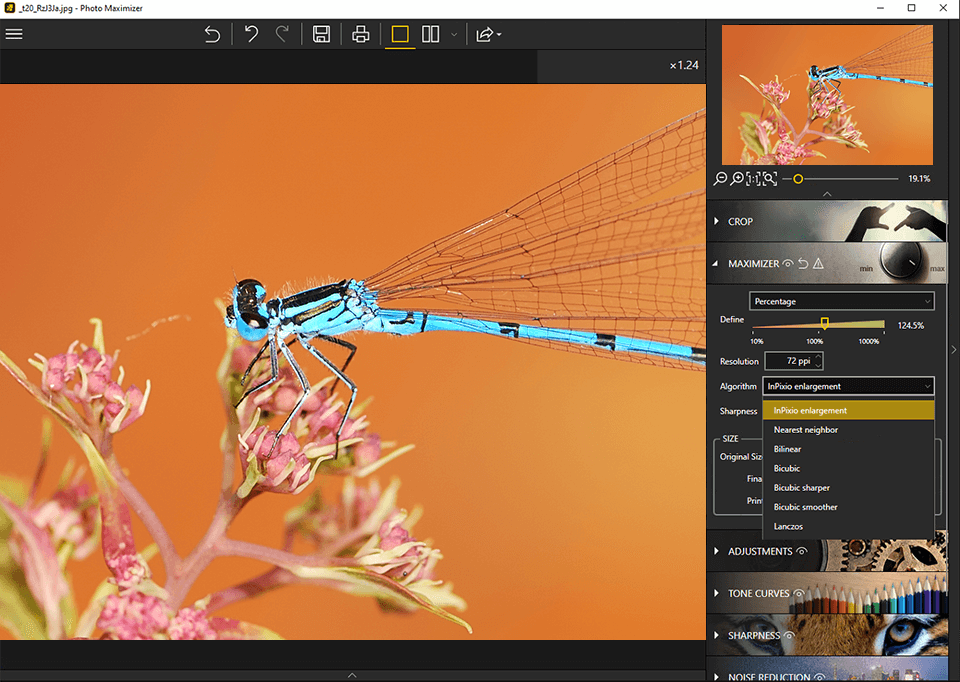Redo the last action

coord(283,33)
